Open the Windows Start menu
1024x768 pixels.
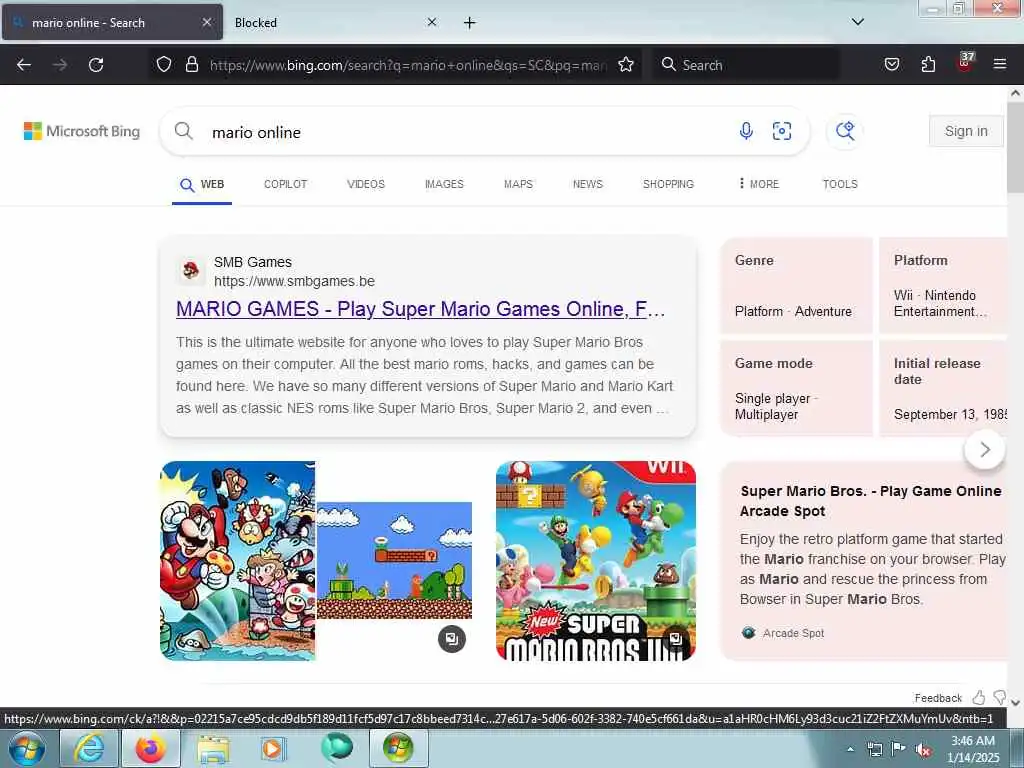27,748
